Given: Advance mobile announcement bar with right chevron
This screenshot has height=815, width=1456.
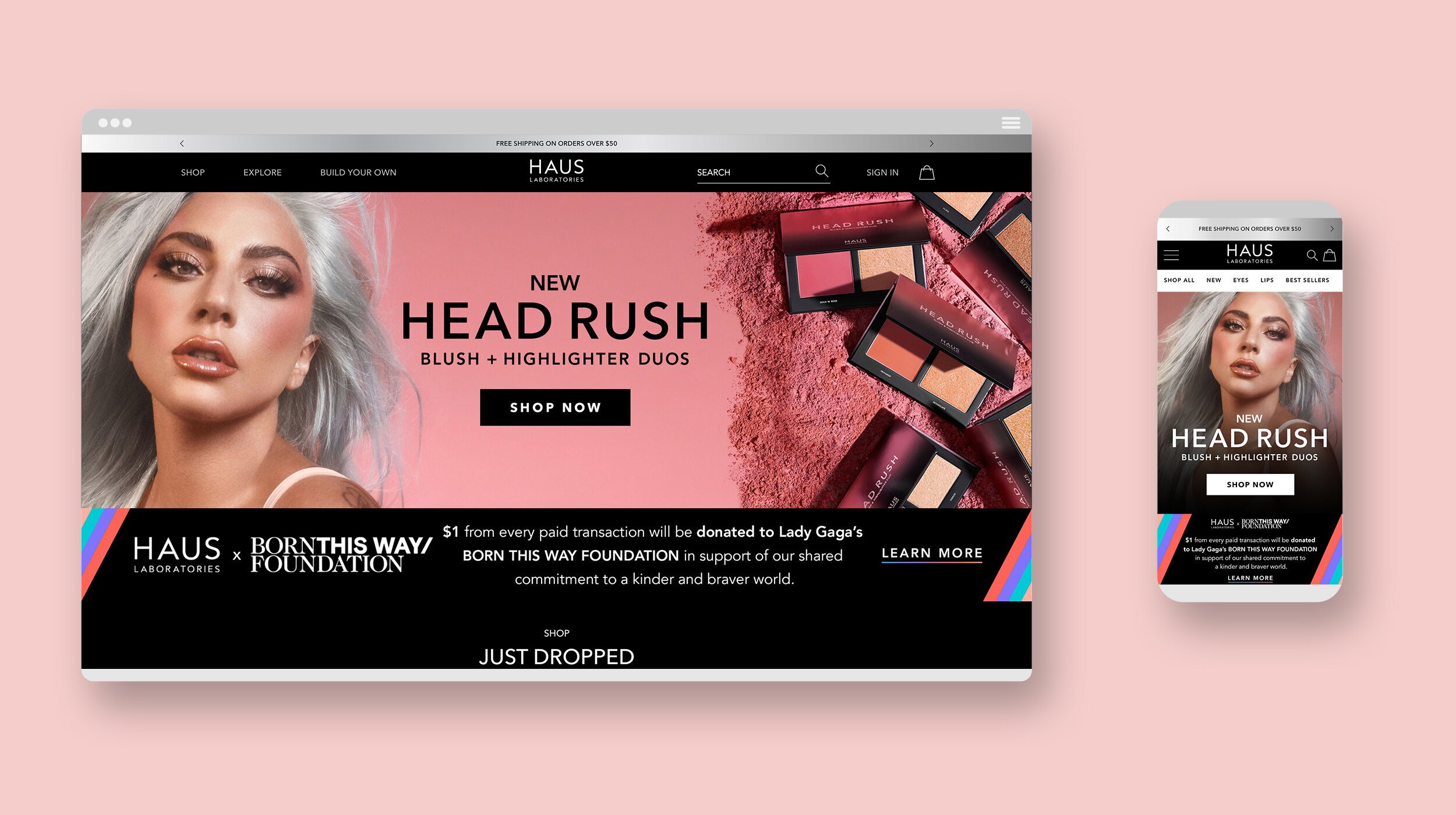Looking at the screenshot, I should (1332, 229).
